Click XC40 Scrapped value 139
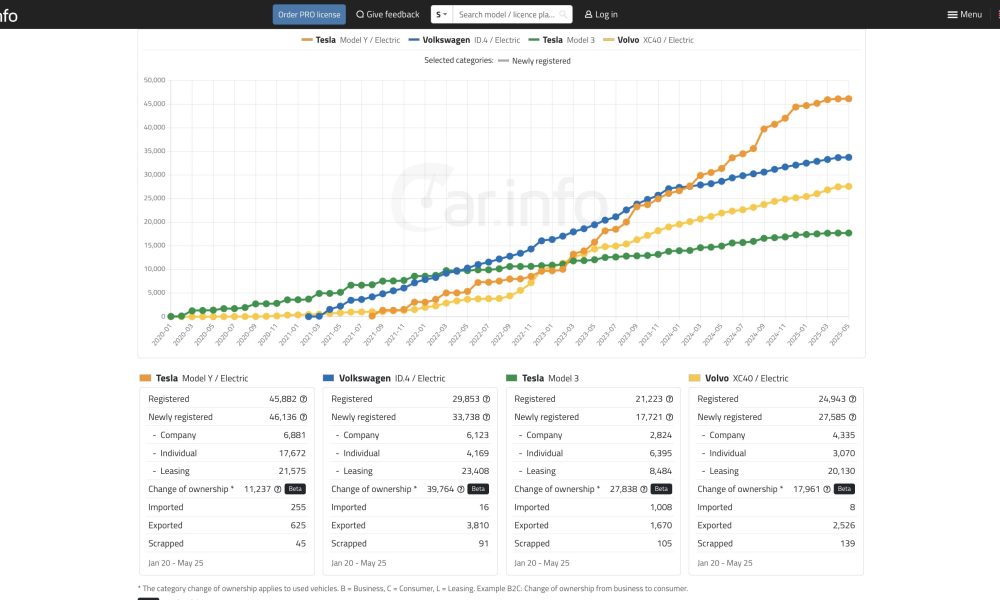Screen dimensions: 1000x600 pyautogui.click(x=848, y=544)
